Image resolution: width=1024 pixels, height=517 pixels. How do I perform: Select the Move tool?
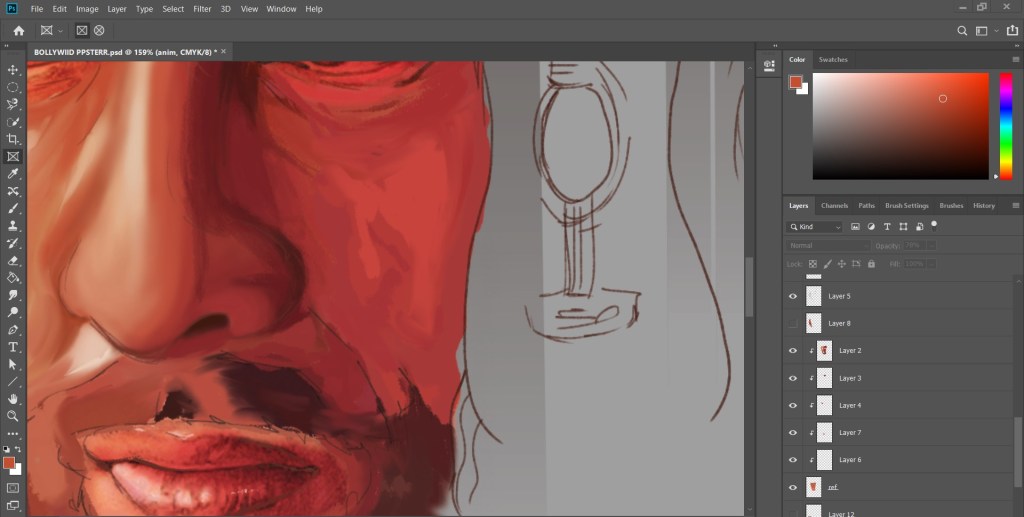point(13,70)
